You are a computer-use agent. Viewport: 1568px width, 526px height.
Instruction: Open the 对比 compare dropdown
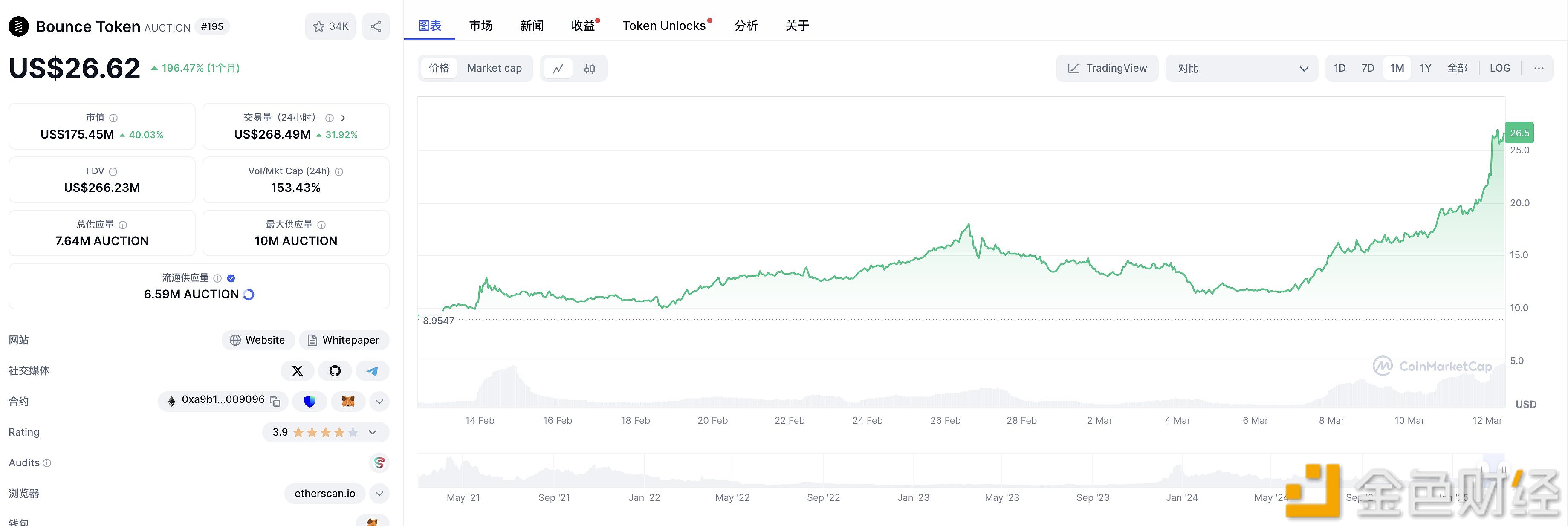click(x=1242, y=68)
